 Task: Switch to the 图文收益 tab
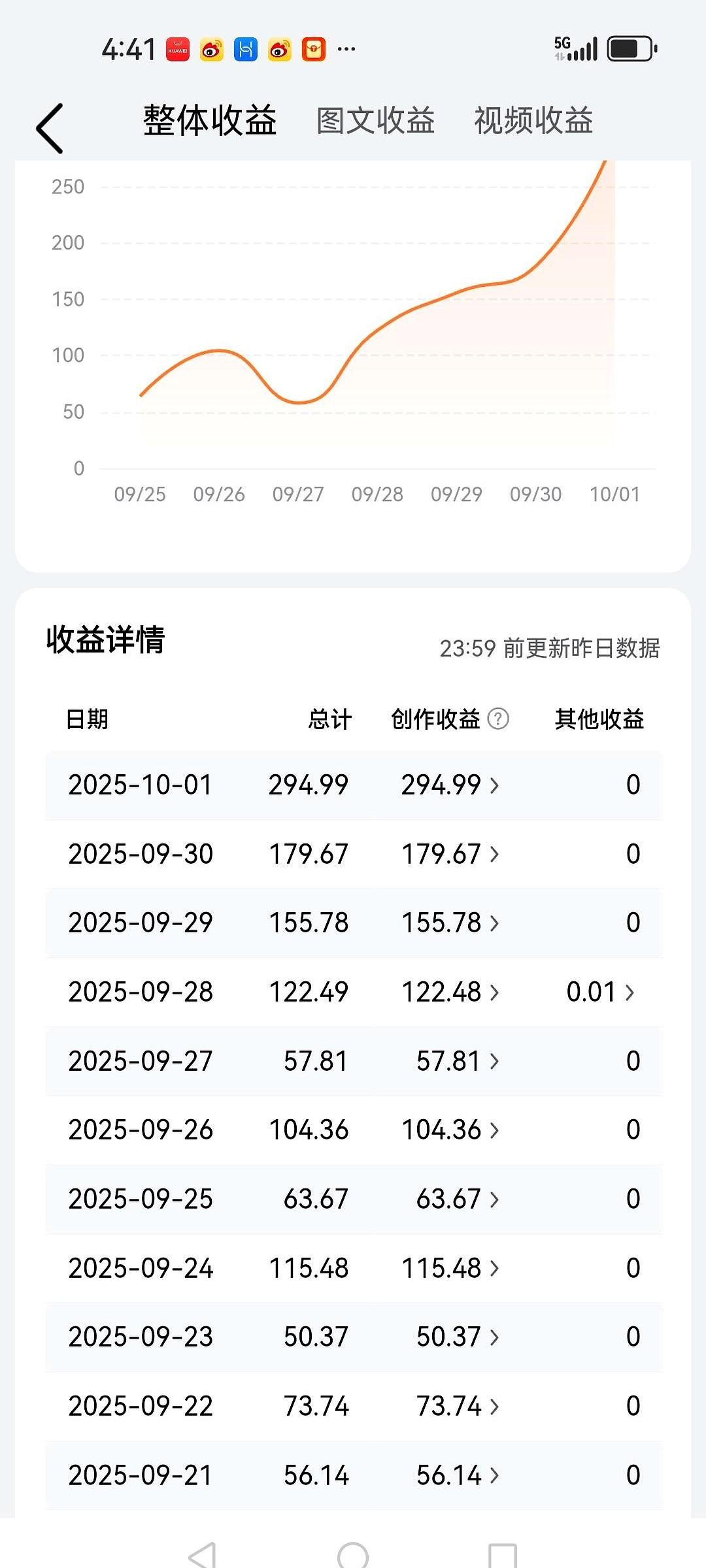[x=376, y=121]
